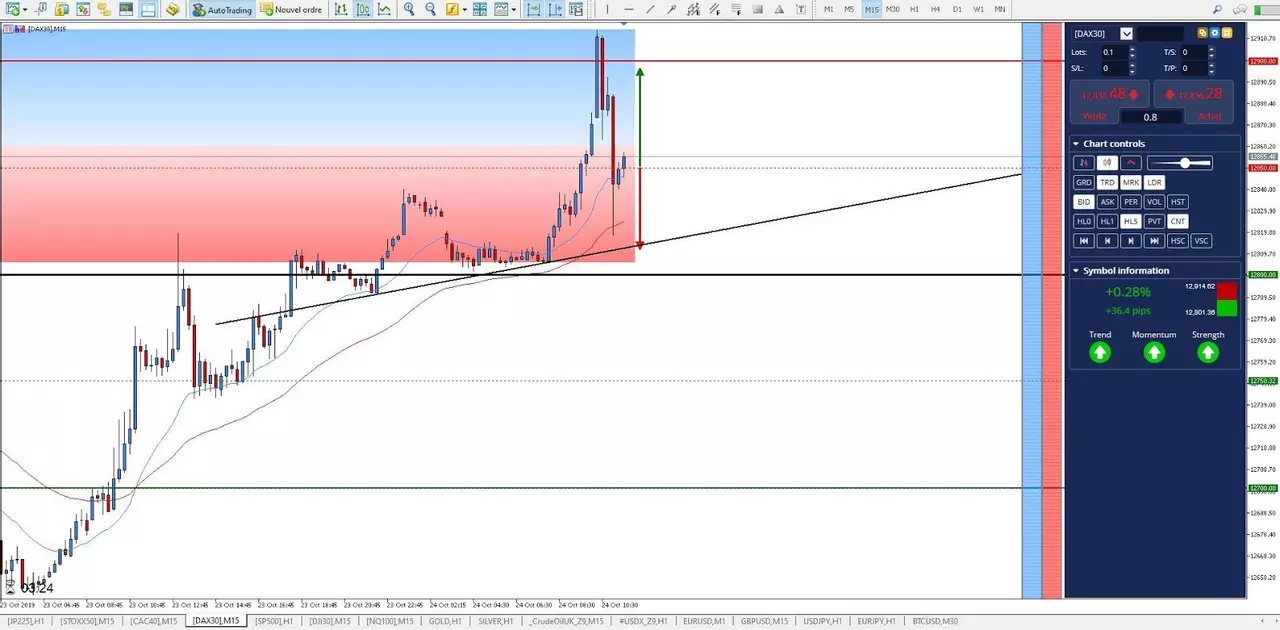
Task: Toggle the PVT button
Action: coord(1154,221)
